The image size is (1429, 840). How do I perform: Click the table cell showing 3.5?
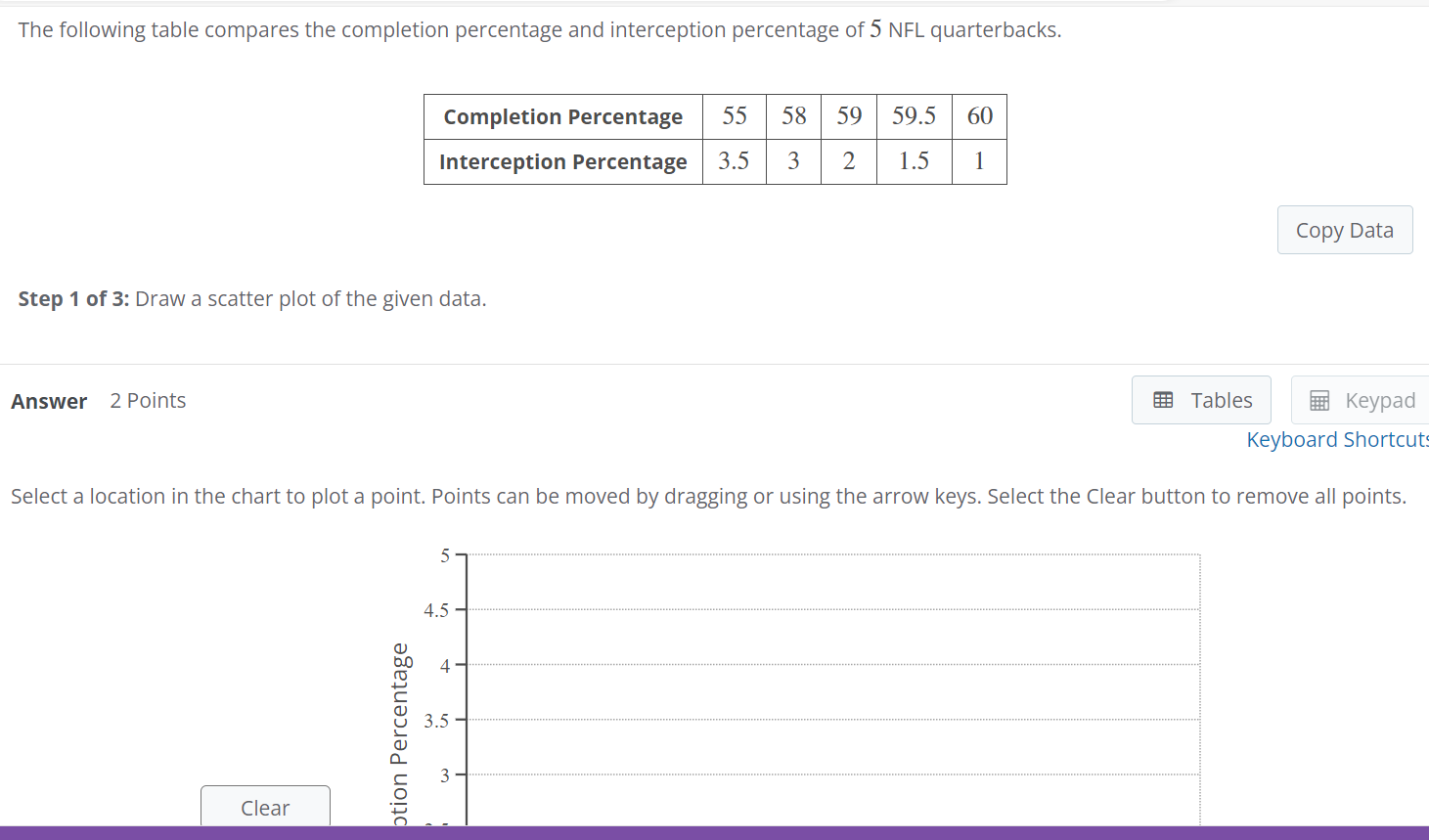click(734, 161)
